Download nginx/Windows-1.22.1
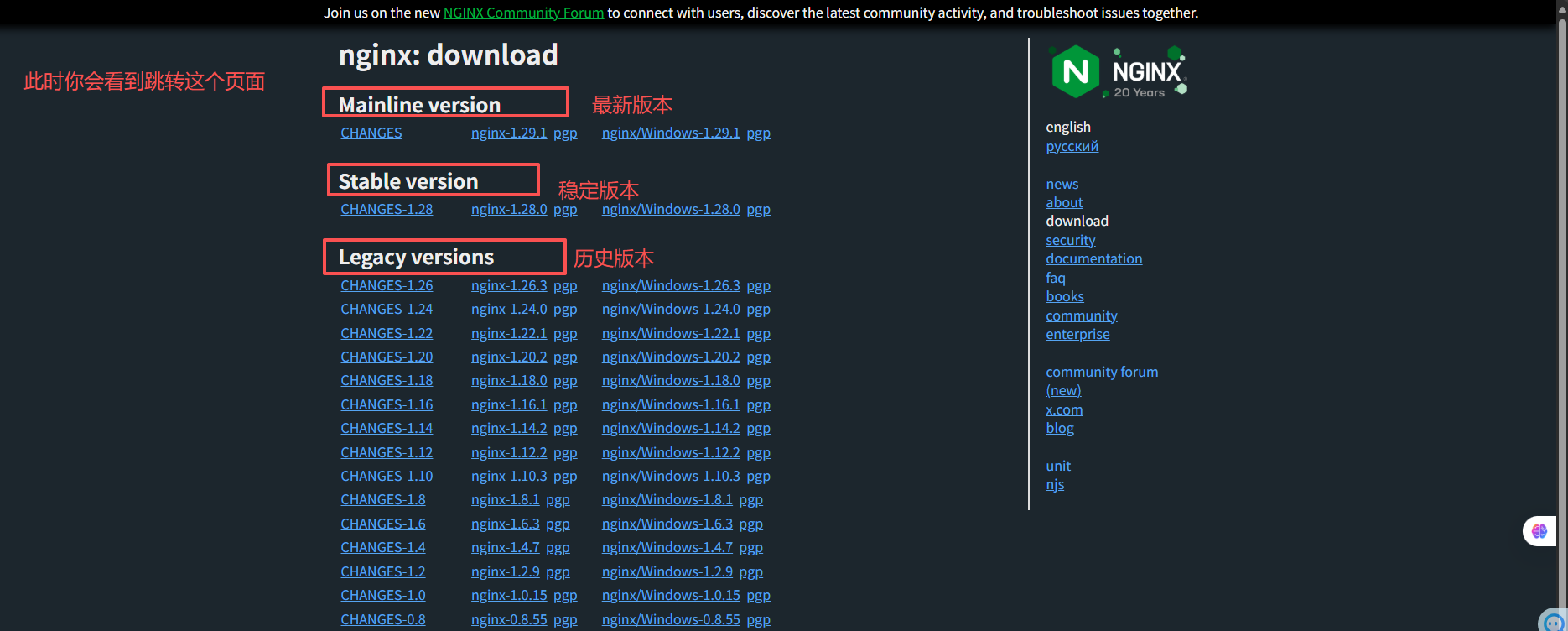 (x=671, y=333)
